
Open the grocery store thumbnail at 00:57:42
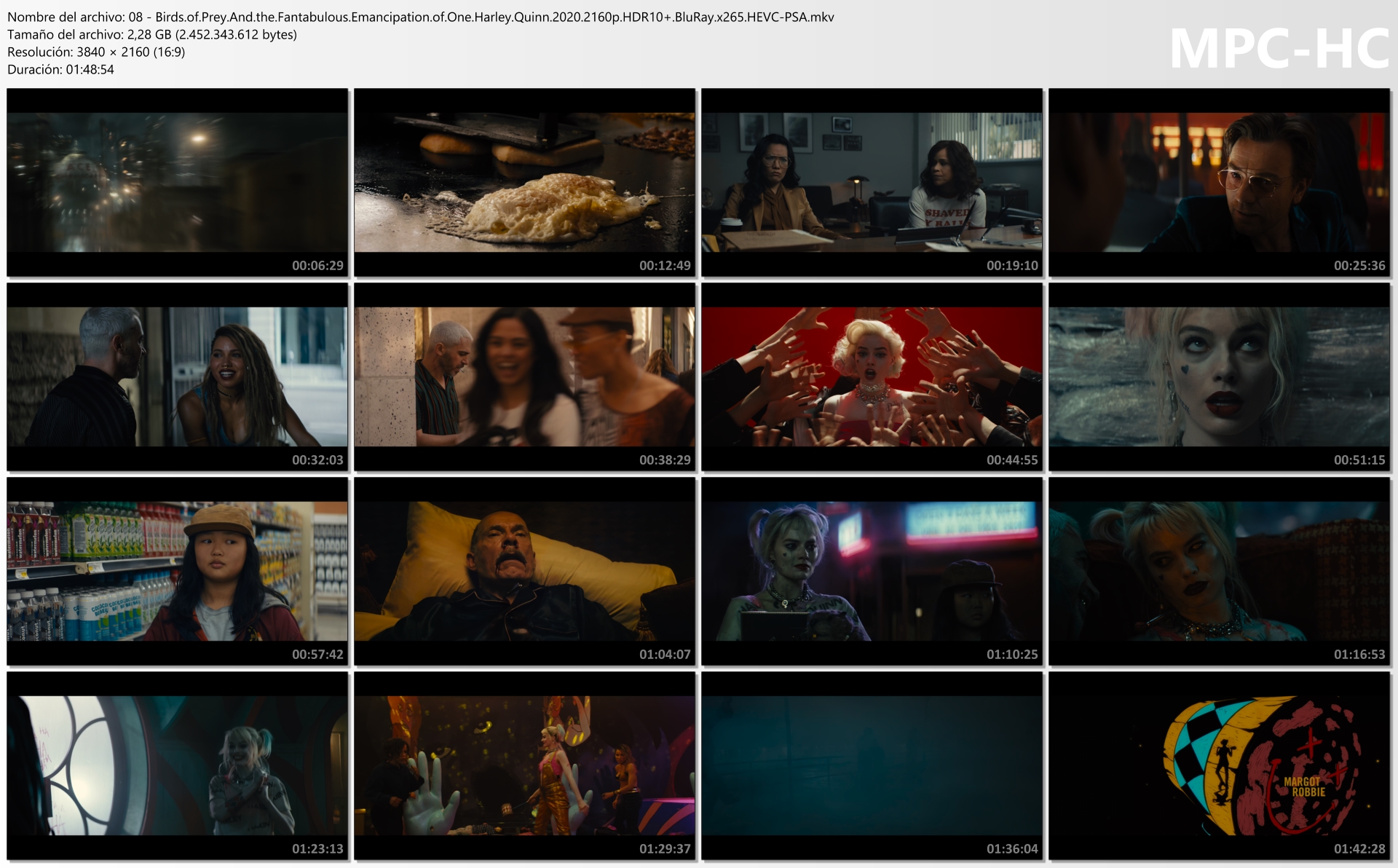click(177, 571)
